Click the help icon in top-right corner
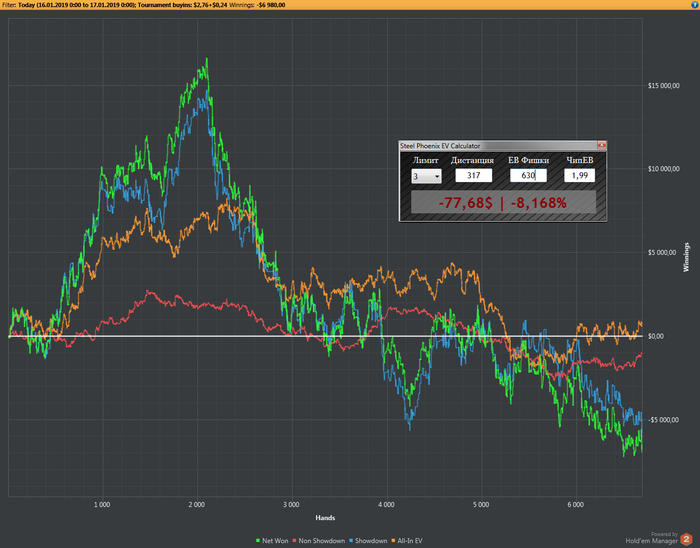The height and width of the screenshot is (548, 700). pos(695,4)
